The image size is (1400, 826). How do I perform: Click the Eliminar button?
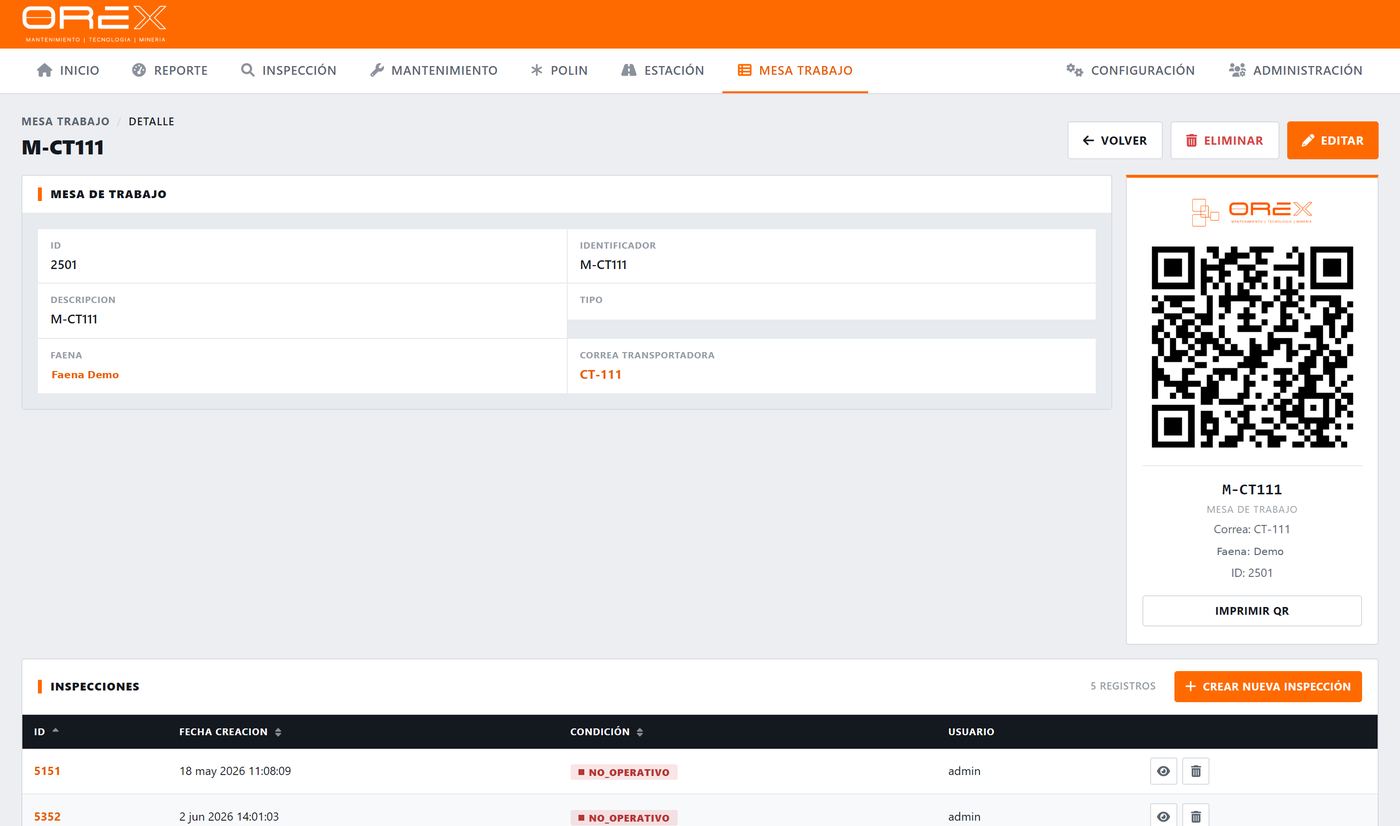click(1224, 140)
